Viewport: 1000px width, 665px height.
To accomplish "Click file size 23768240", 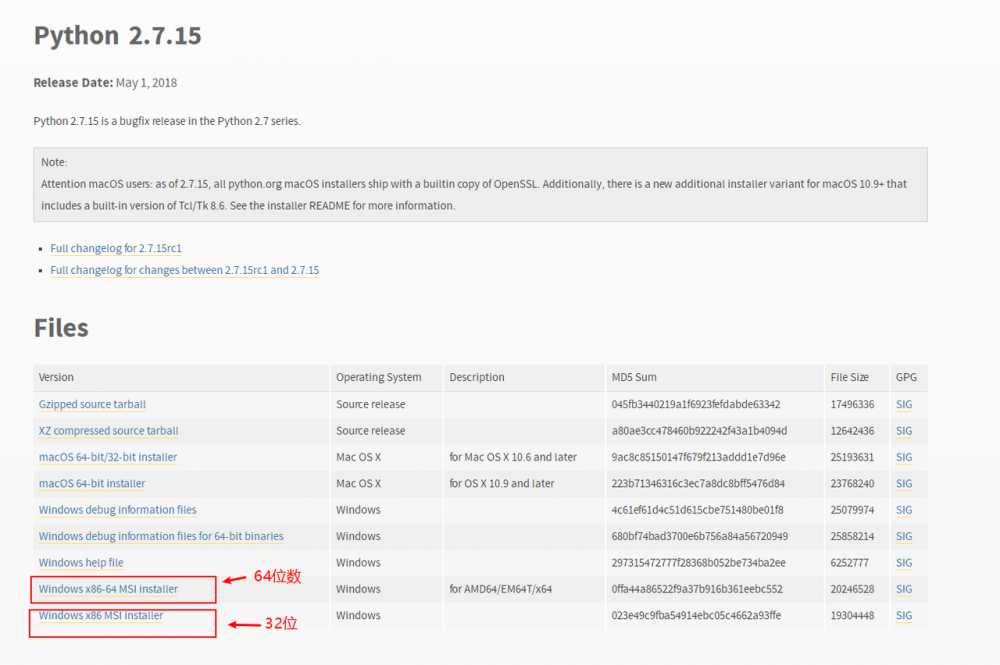I will (x=852, y=483).
